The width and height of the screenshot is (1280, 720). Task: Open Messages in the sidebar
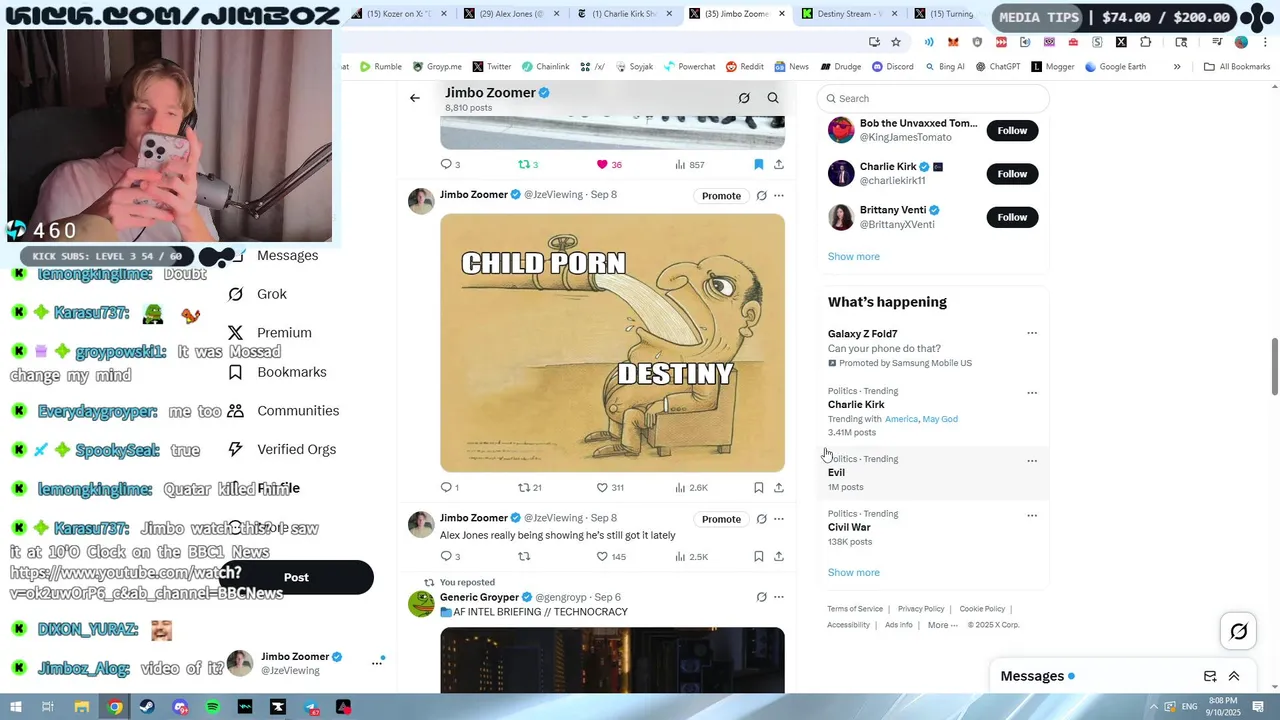(287, 255)
